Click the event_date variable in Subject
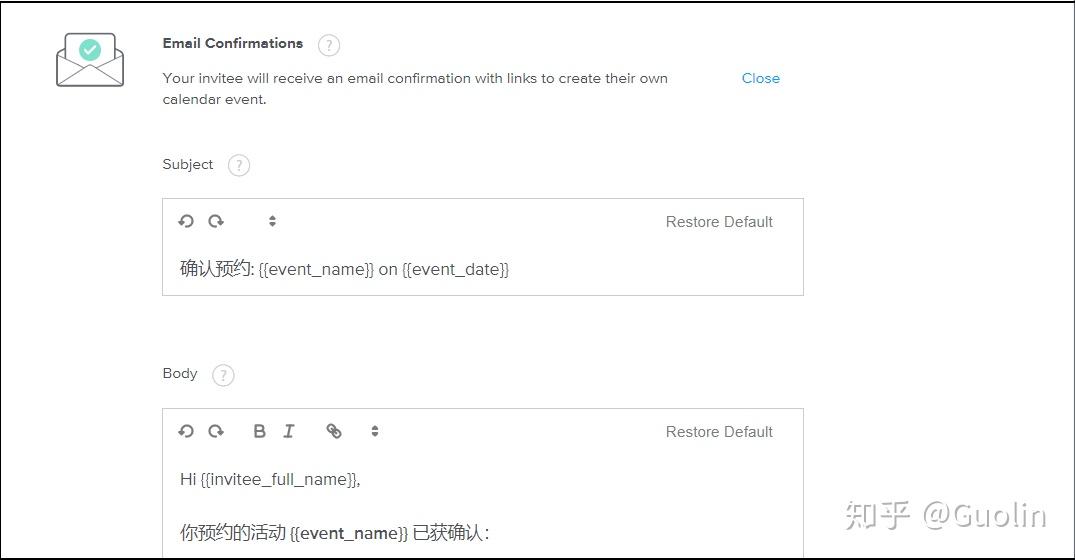 tap(455, 269)
